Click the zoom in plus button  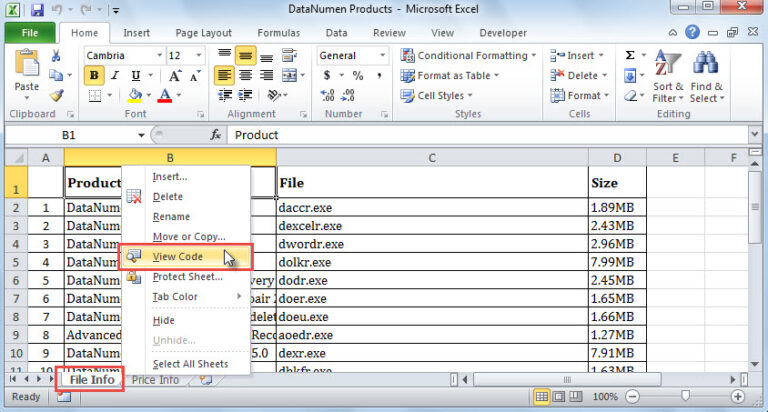tap(738, 396)
